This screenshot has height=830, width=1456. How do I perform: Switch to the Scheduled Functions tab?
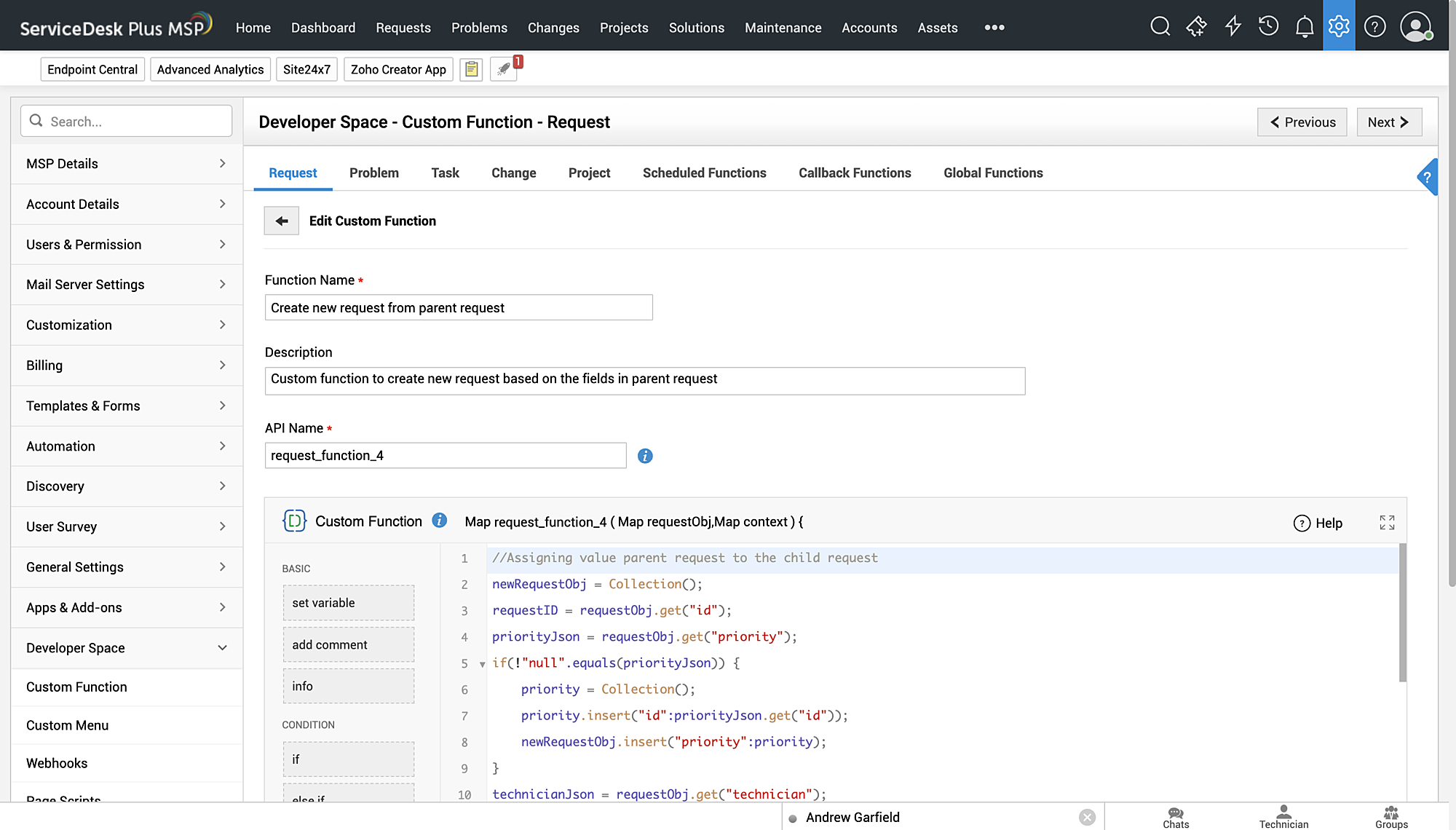704,173
